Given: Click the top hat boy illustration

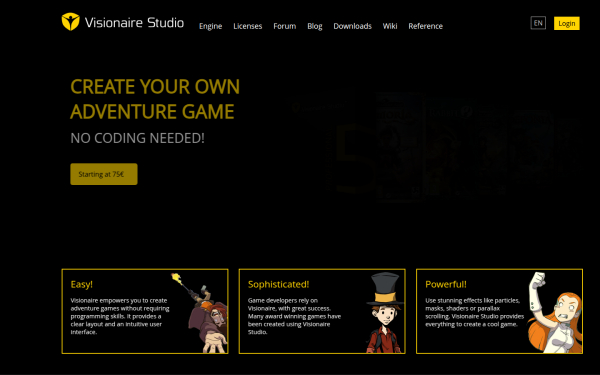Looking at the screenshot, I should tap(385, 312).
